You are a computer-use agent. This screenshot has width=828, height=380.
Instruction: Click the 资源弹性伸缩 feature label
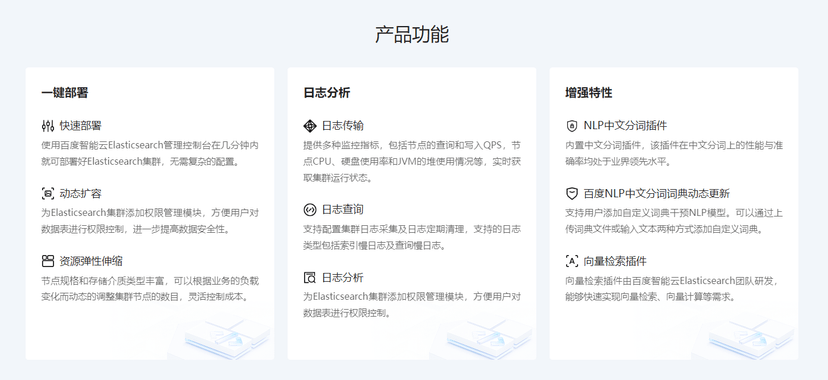pyautogui.click(x=91, y=261)
